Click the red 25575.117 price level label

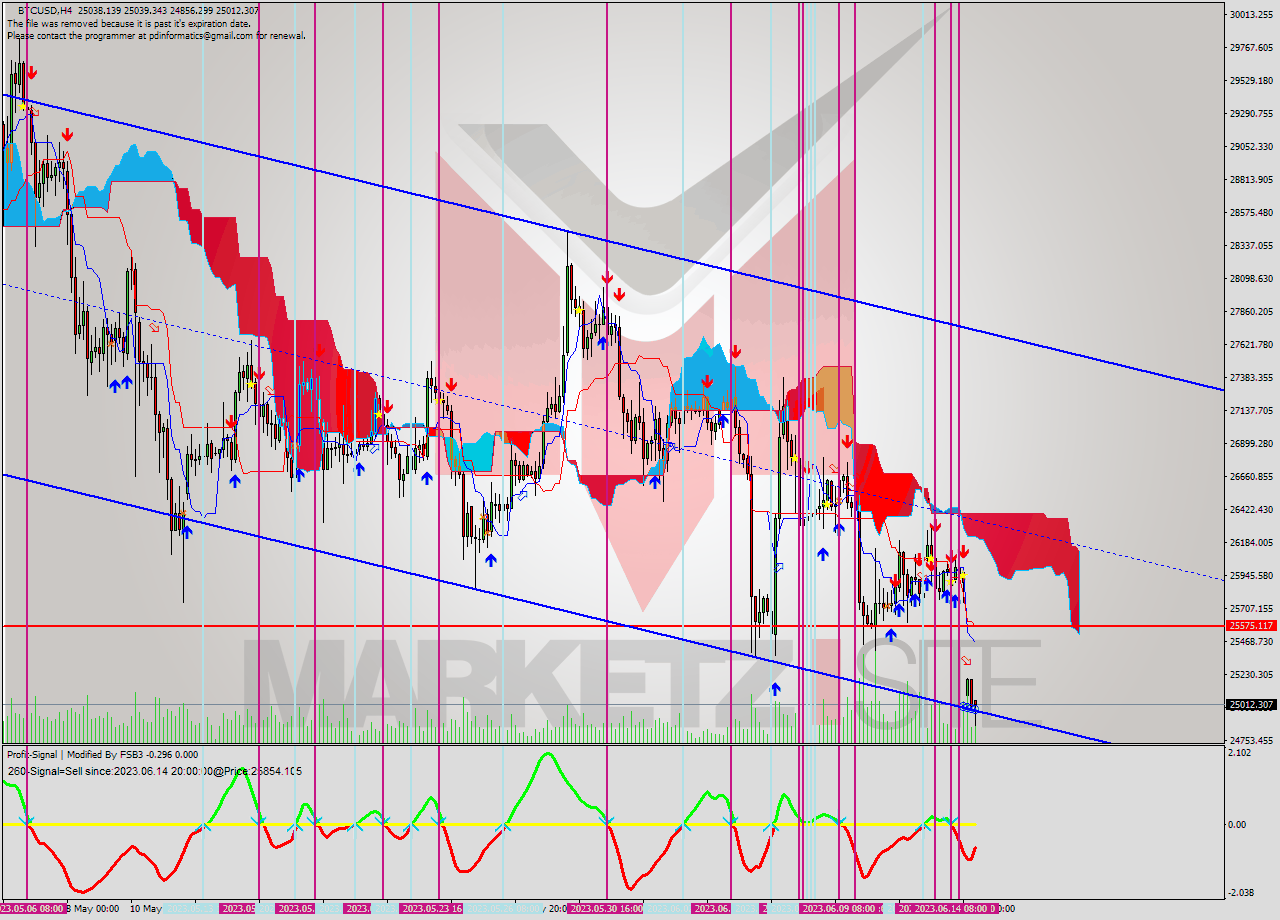point(1251,626)
